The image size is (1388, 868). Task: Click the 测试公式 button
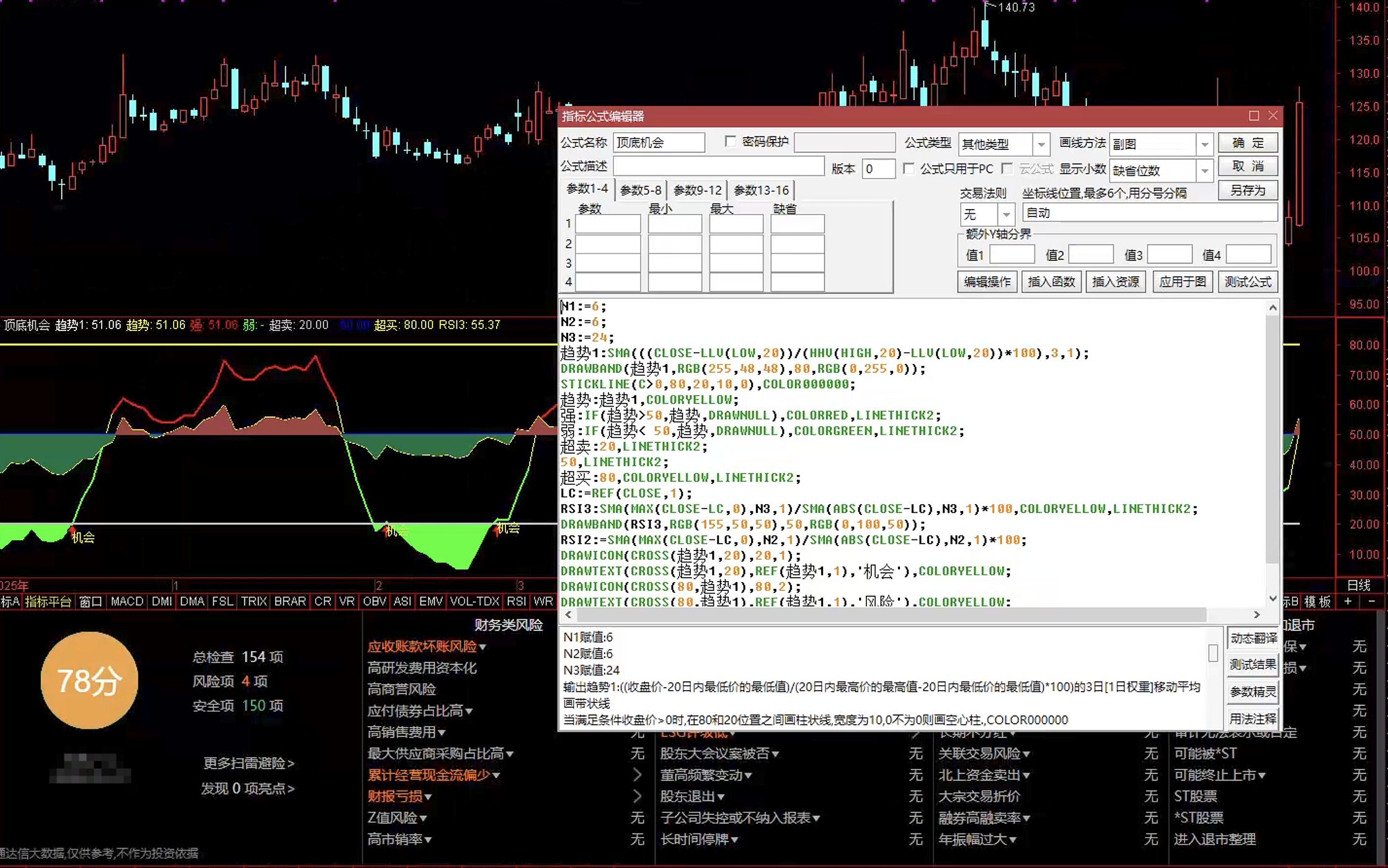tap(1248, 282)
